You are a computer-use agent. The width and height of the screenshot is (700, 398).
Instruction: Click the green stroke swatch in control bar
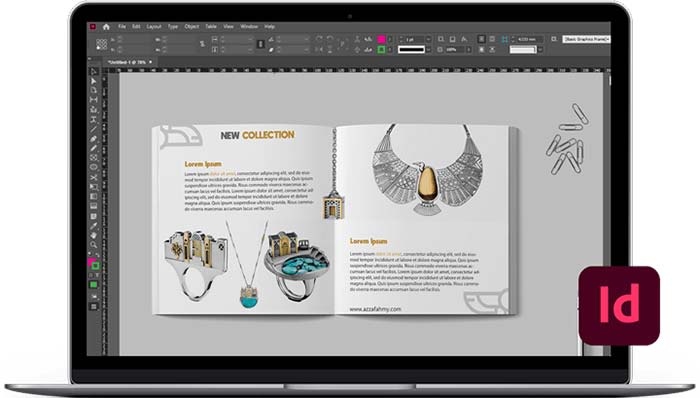coord(382,50)
